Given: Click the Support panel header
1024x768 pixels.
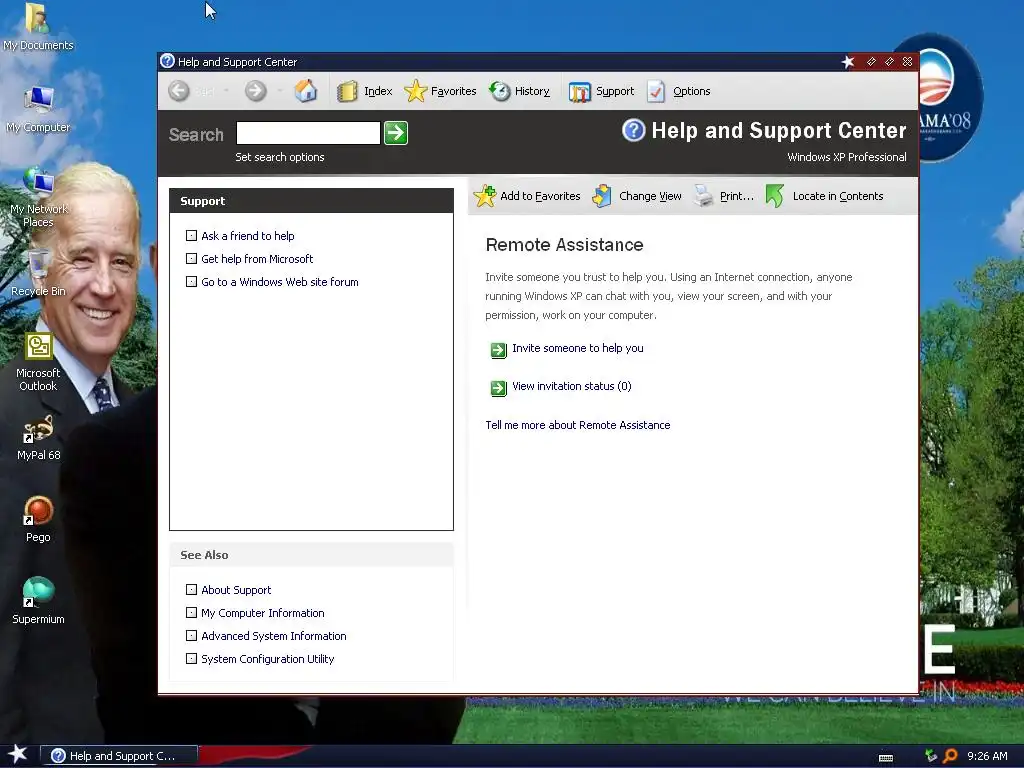Looking at the screenshot, I should (x=311, y=201).
